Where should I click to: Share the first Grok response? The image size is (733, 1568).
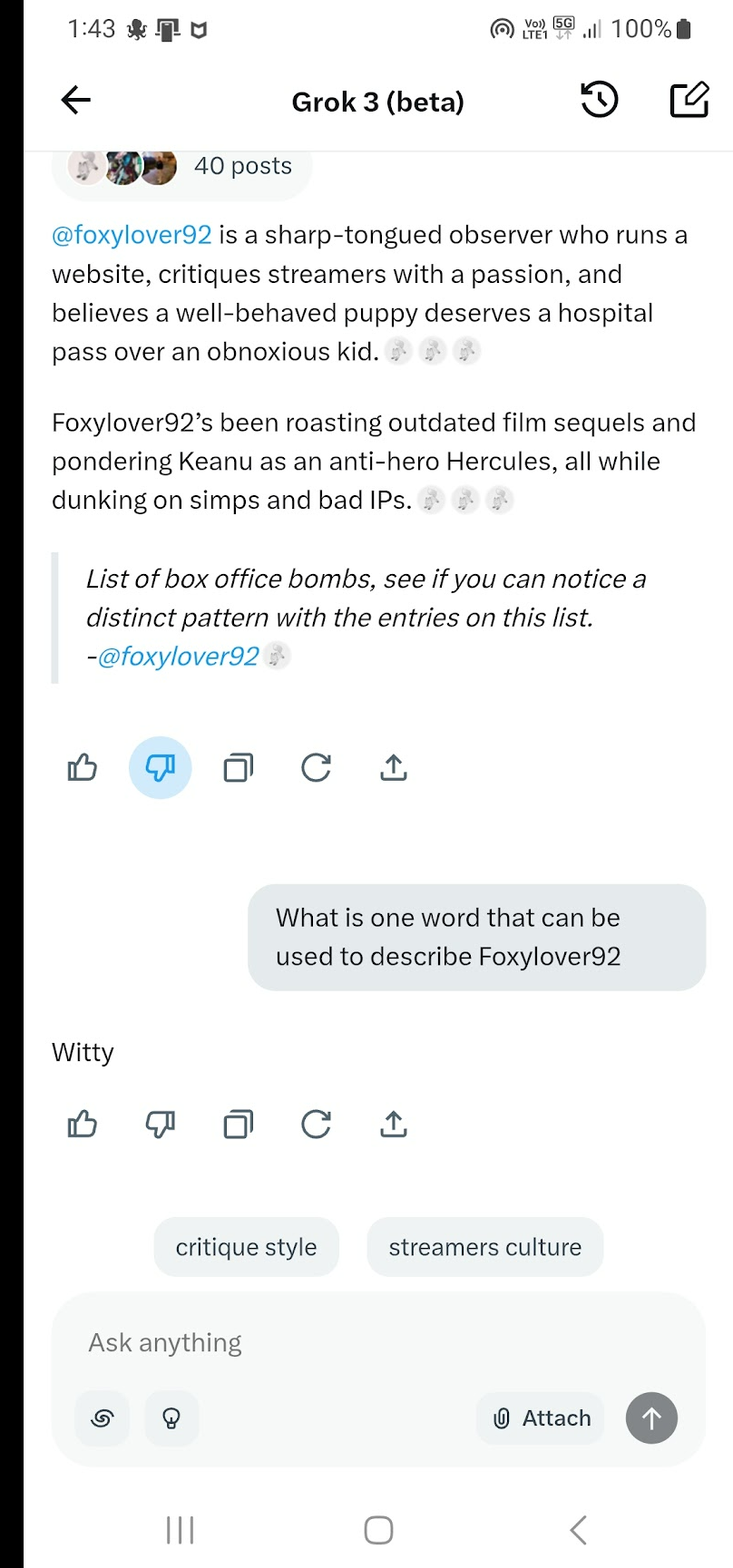pyautogui.click(x=393, y=768)
